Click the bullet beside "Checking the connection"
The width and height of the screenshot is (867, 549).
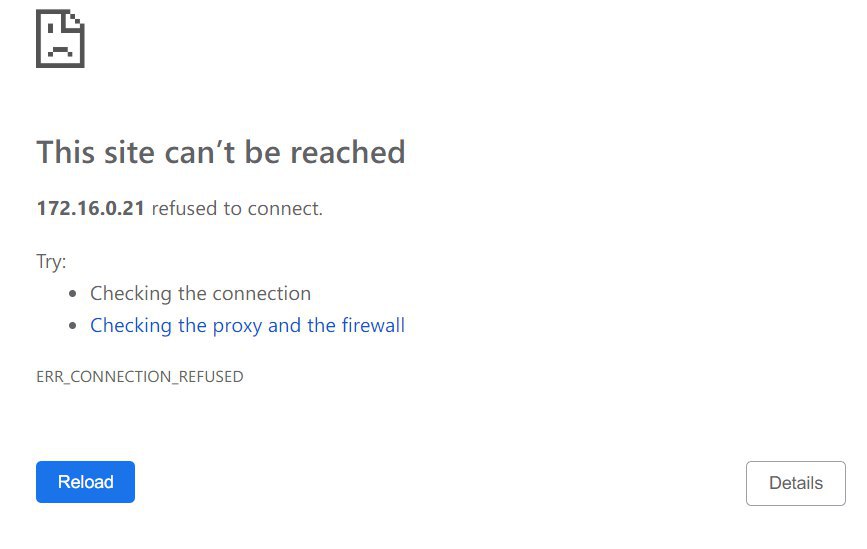73,295
